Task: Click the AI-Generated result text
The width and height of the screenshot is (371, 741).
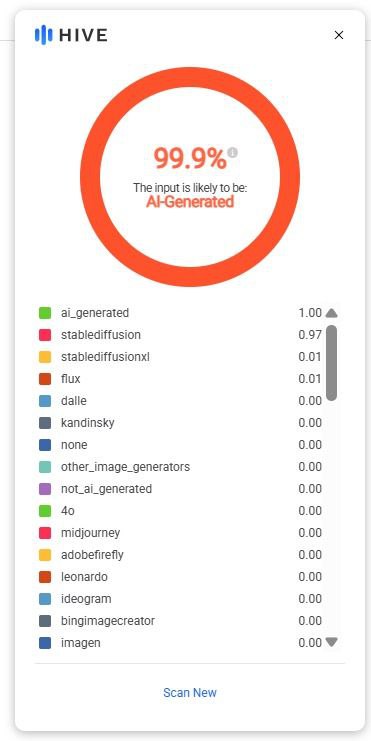Action: click(x=190, y=202)
